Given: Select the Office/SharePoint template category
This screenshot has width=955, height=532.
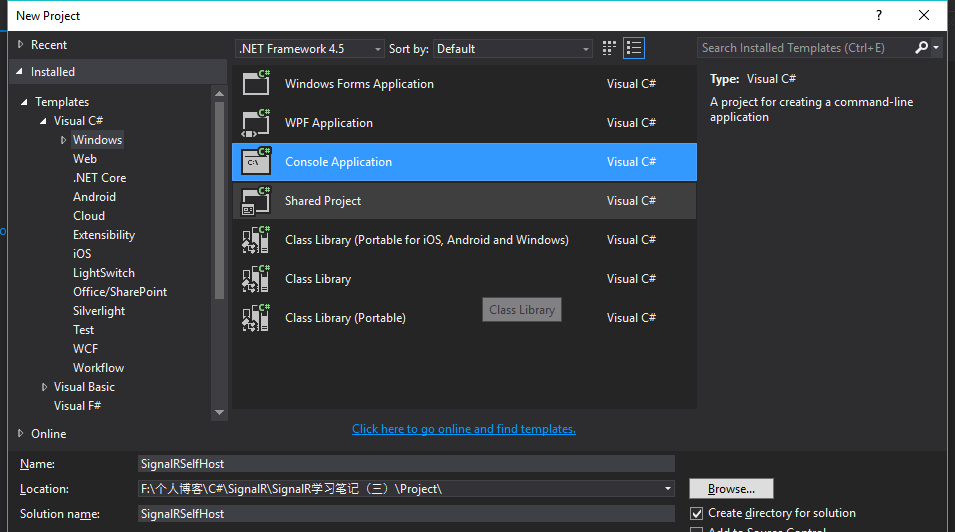Looking at the screenshot, I should [x=120, y=291].
